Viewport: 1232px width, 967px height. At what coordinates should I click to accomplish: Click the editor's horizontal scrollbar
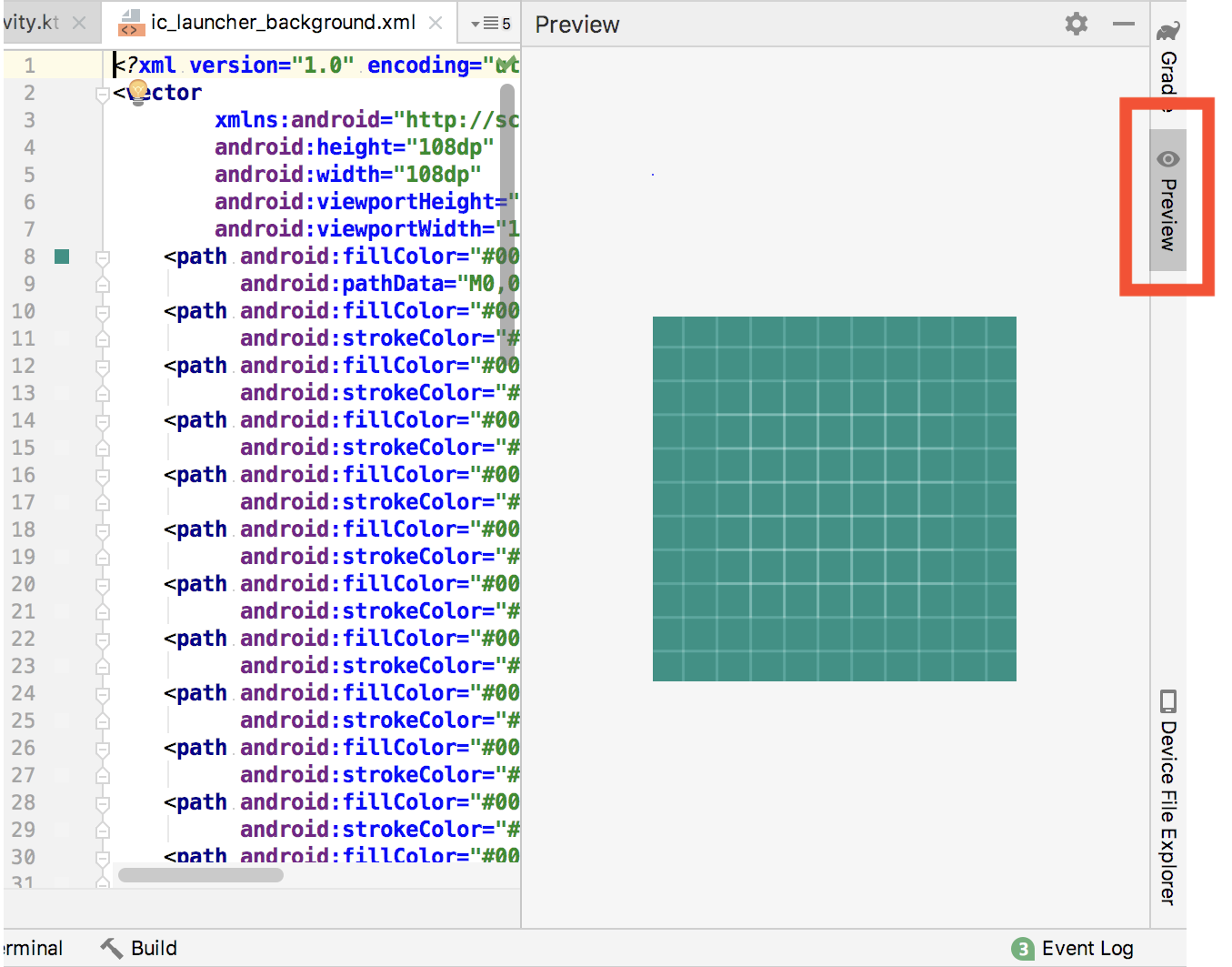click(200, 875)
